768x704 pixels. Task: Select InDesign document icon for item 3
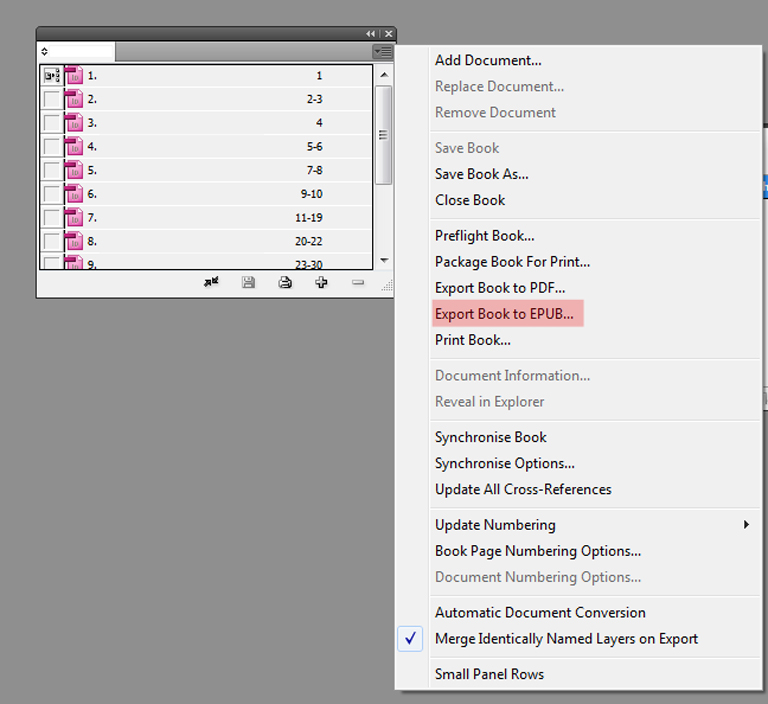click(x=74, y=122)
